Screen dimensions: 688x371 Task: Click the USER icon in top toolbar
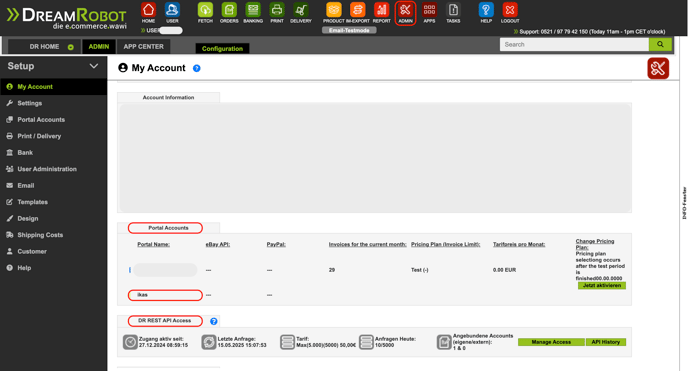pos(172,10)
